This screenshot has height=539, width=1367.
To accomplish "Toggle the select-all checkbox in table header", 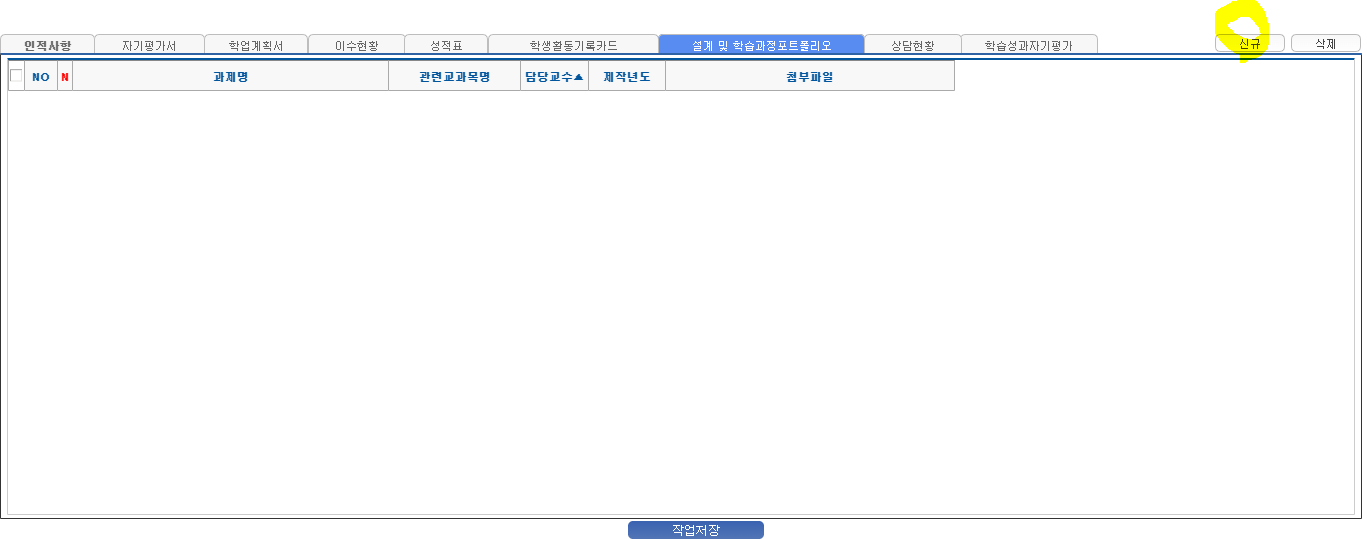I will pos(16,76).
